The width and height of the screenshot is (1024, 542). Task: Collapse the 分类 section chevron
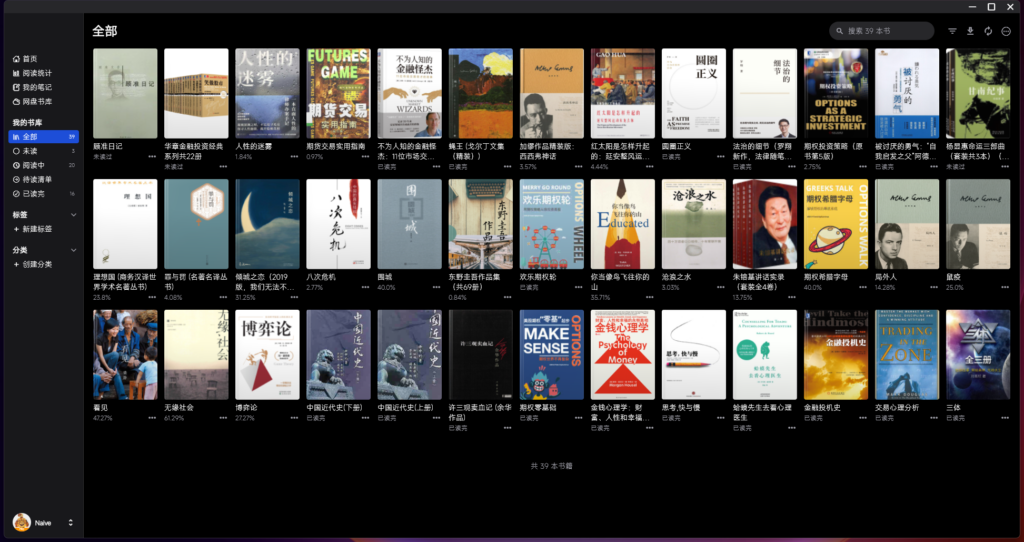[x=73, y=250]
